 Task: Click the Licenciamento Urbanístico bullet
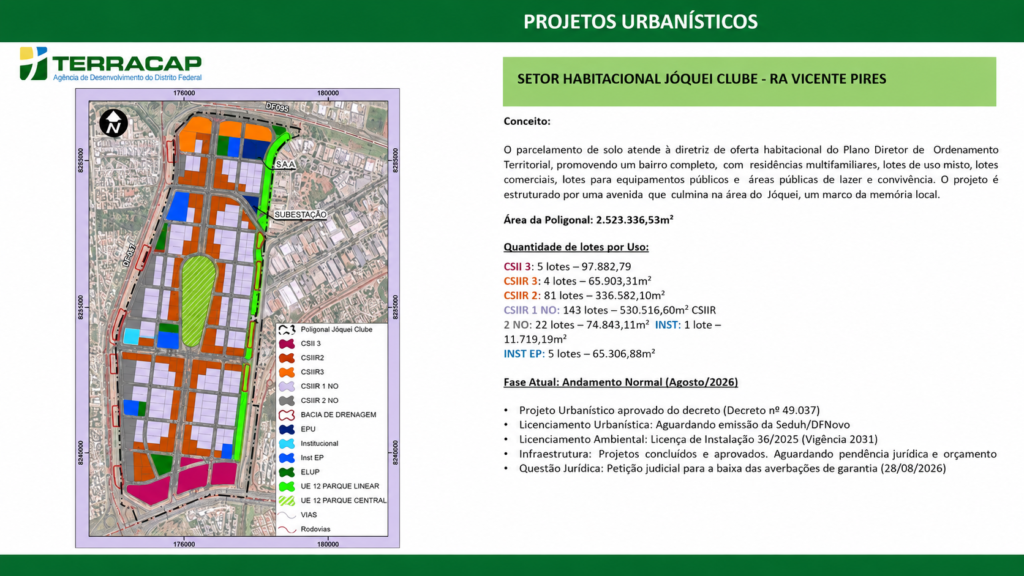[684, 424]
